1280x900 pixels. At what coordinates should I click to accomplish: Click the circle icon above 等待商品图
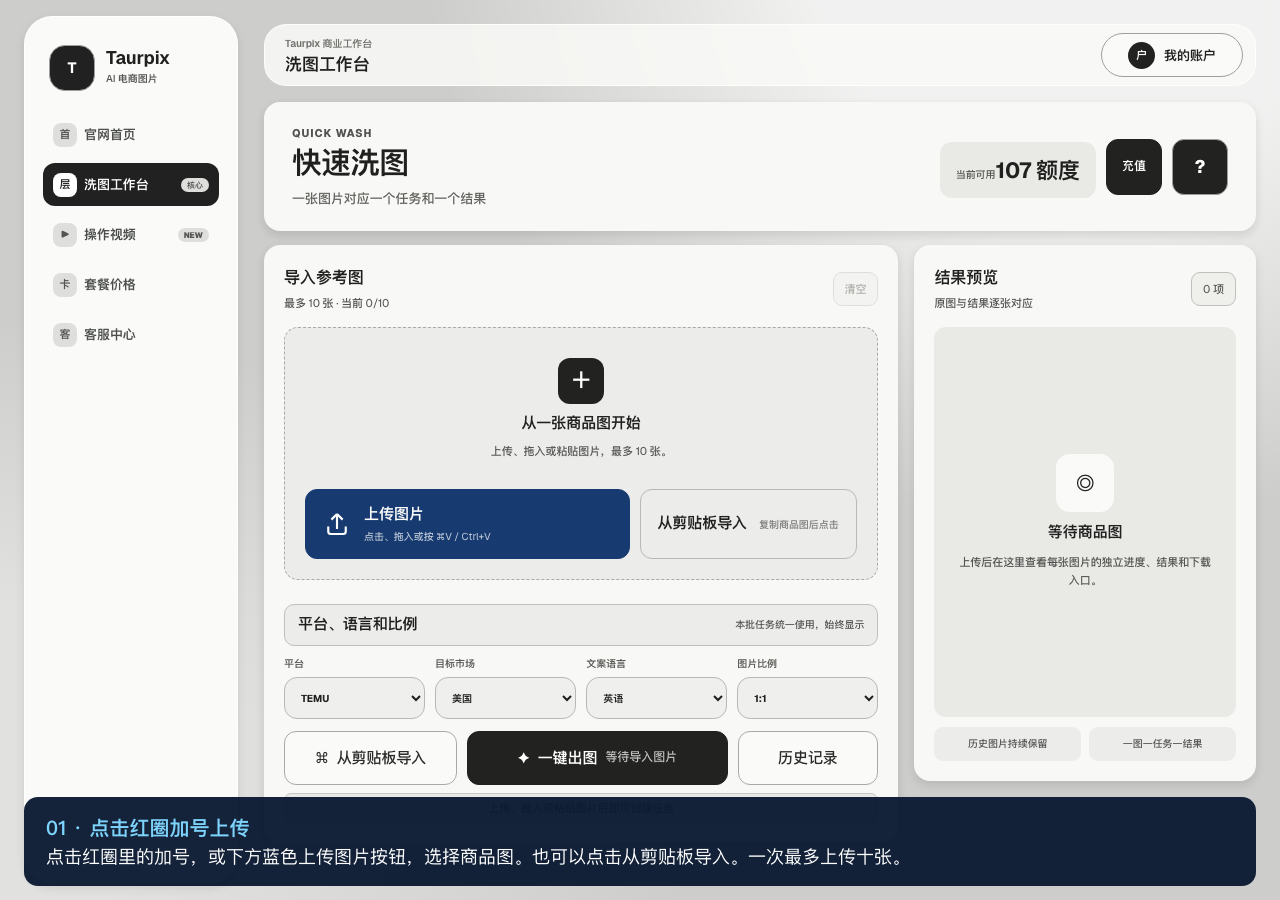1085,483
